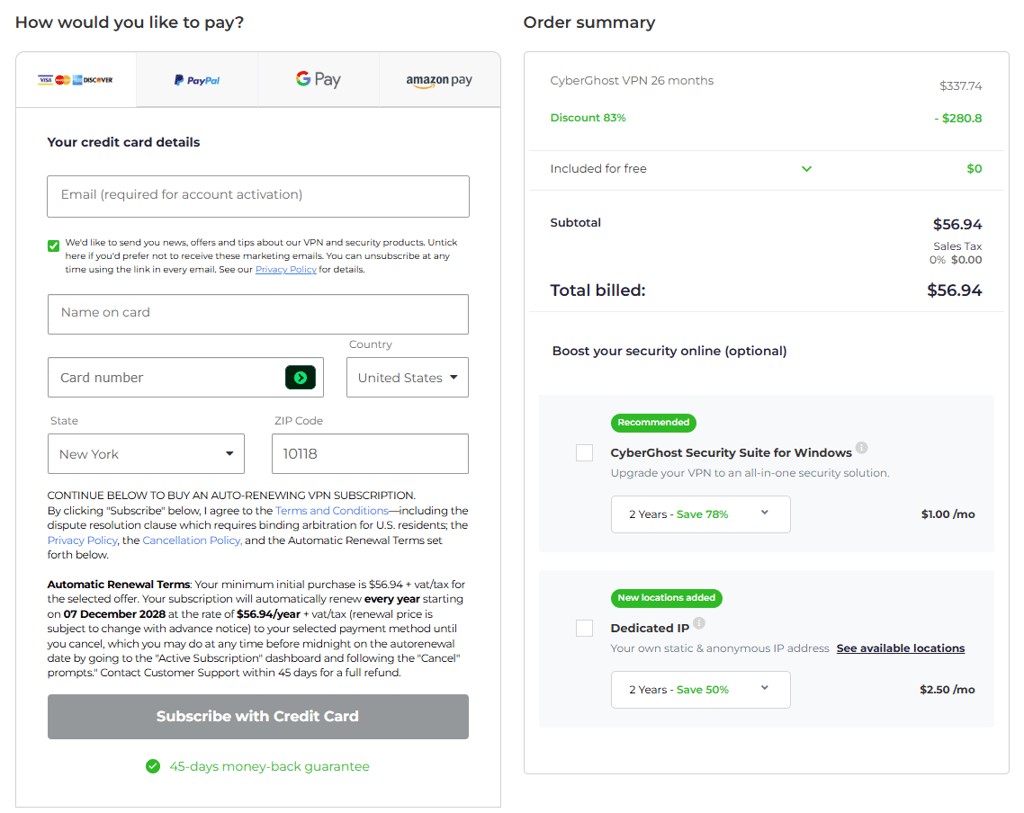
Task: Open the Dedicated IP 2 Years Save 50% dropdown
Action: pyautogui.click(x=701, y=690)
